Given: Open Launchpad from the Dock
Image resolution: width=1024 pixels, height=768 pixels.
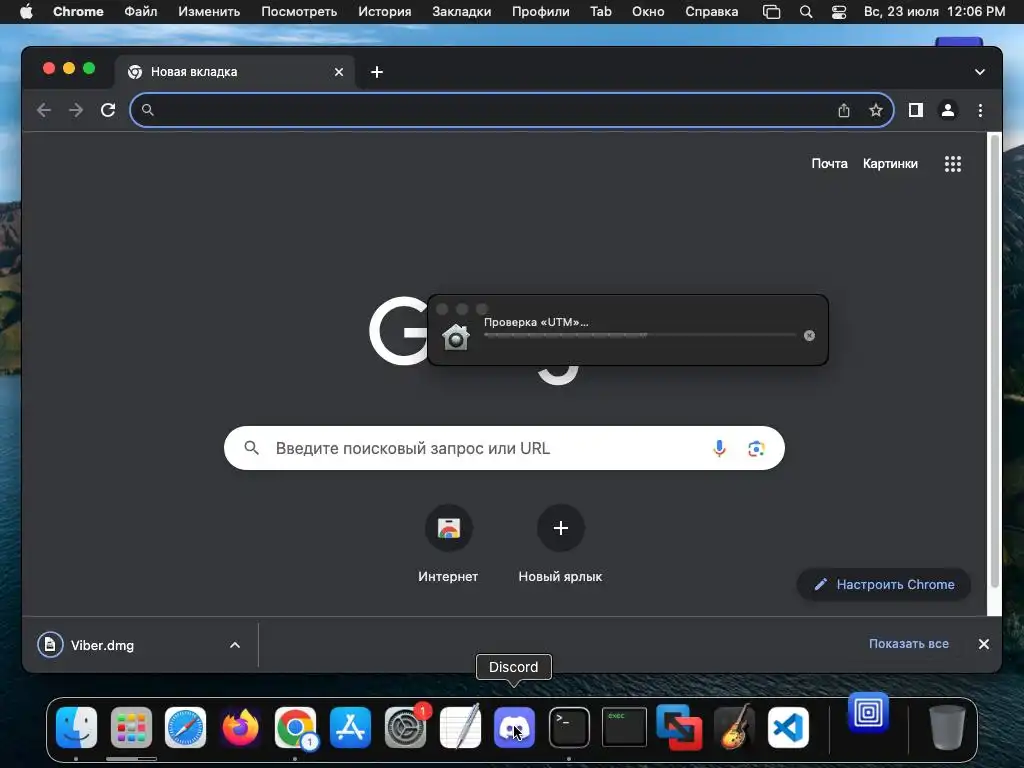Looking at the screenshot, I should coord(131,728).
